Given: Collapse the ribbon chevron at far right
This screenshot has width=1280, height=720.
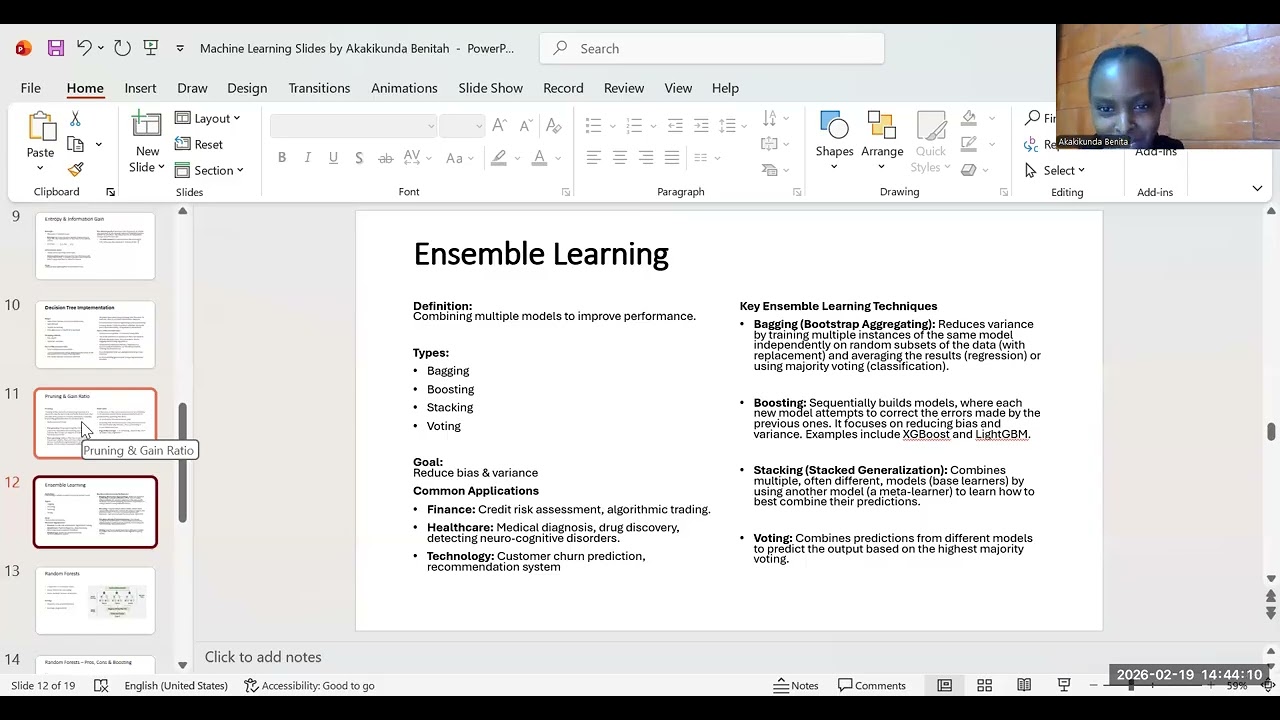Looking at the screenshot, I should (x=1257, y=188).
